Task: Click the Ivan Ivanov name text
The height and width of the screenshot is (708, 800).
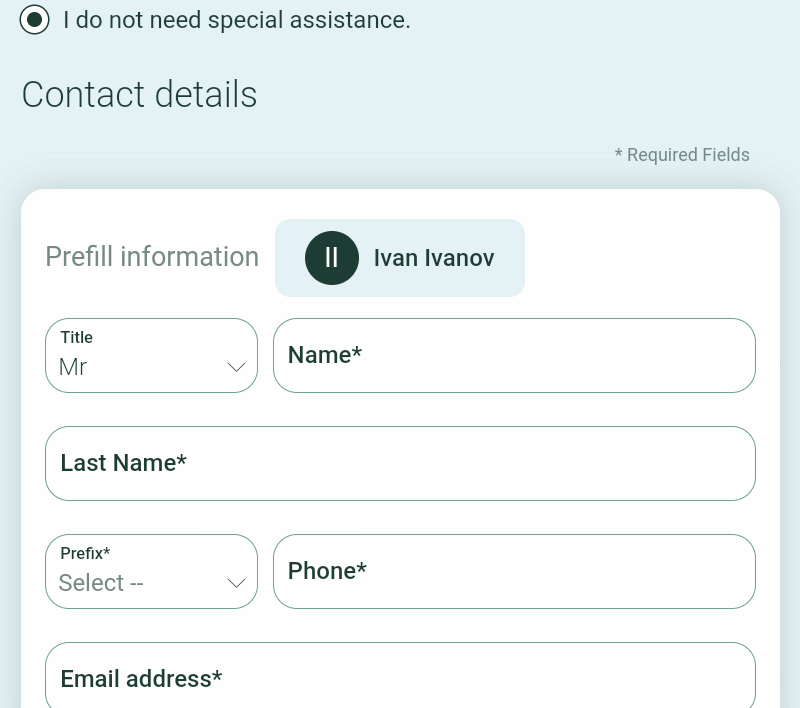Action: pos(434,258)
